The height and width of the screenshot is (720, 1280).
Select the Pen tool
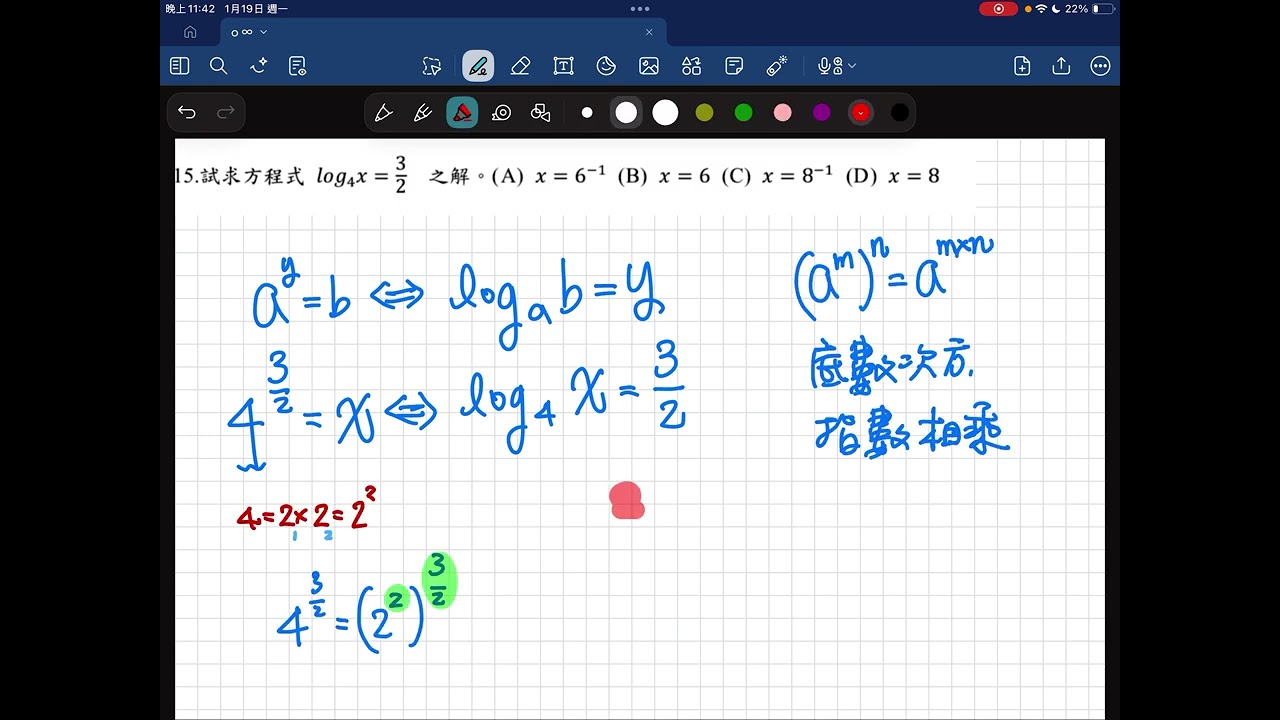478,66
